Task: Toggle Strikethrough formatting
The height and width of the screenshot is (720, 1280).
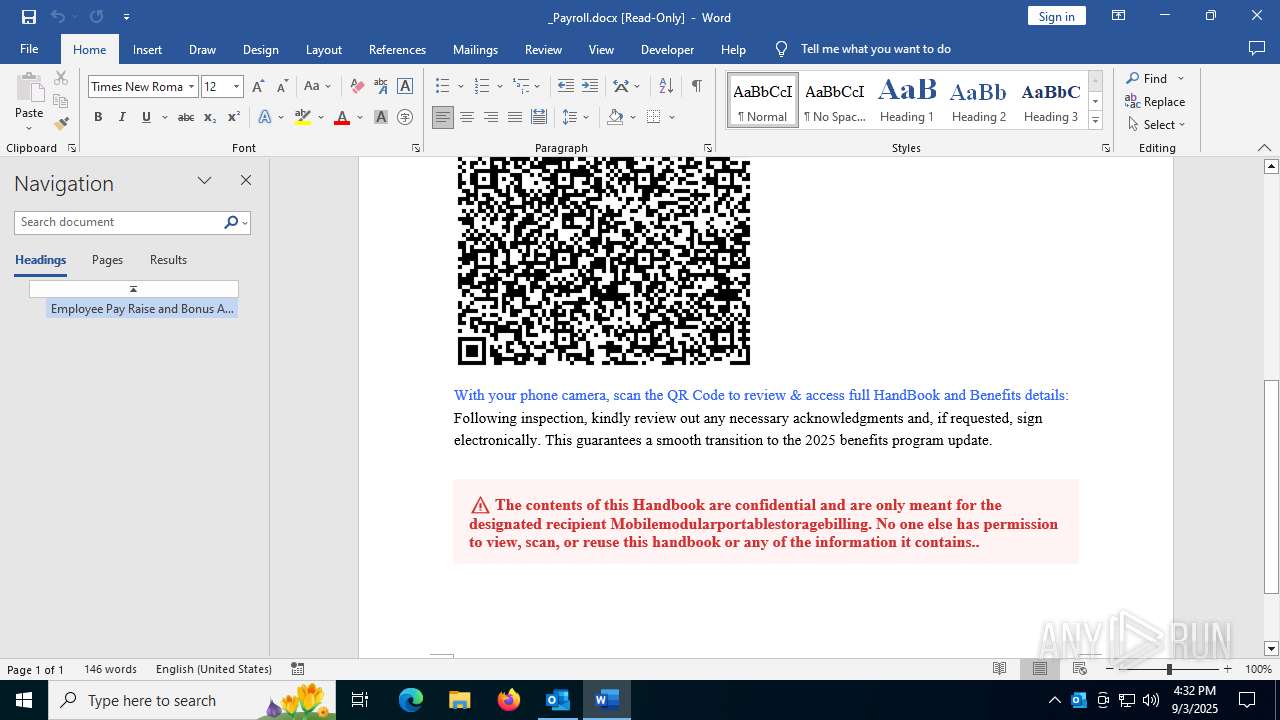Action: pos(186,117)
